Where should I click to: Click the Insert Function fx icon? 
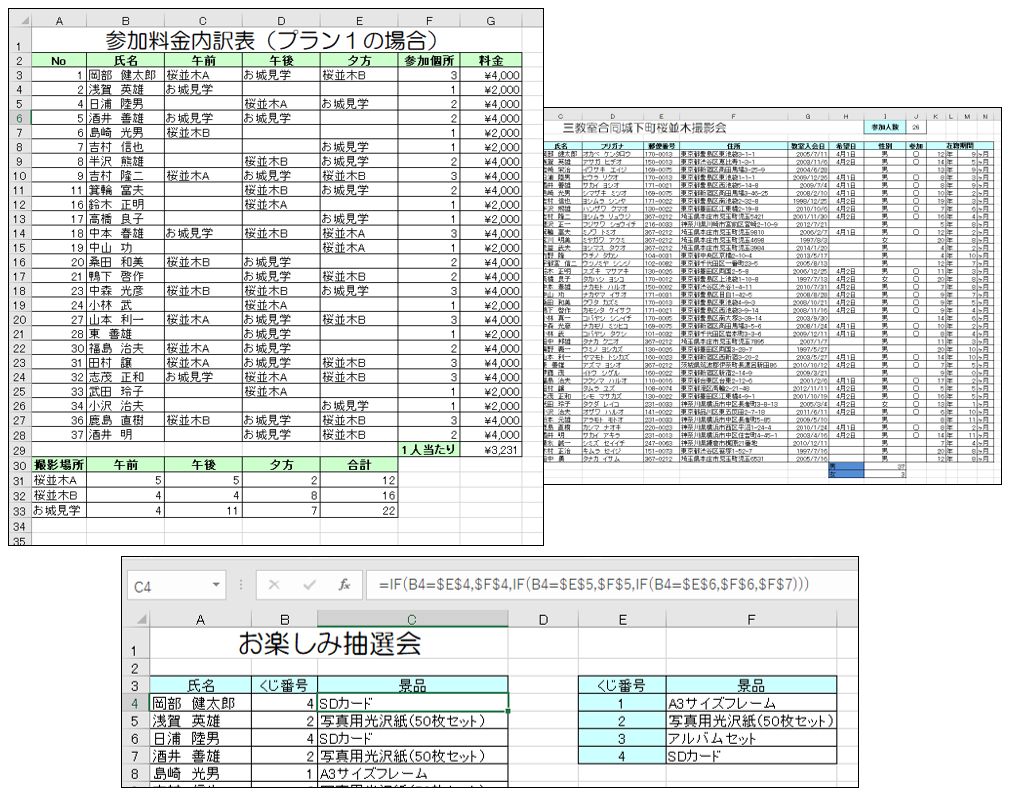tap(343, 585)
